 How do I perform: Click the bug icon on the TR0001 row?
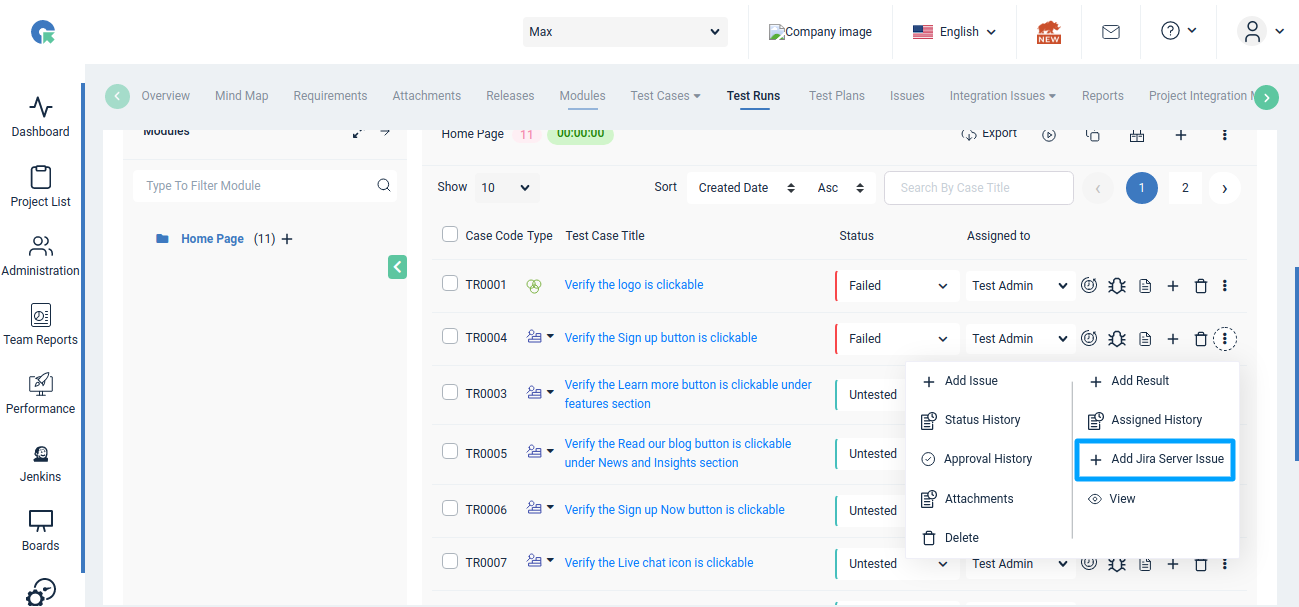(x=1117, y=285)
